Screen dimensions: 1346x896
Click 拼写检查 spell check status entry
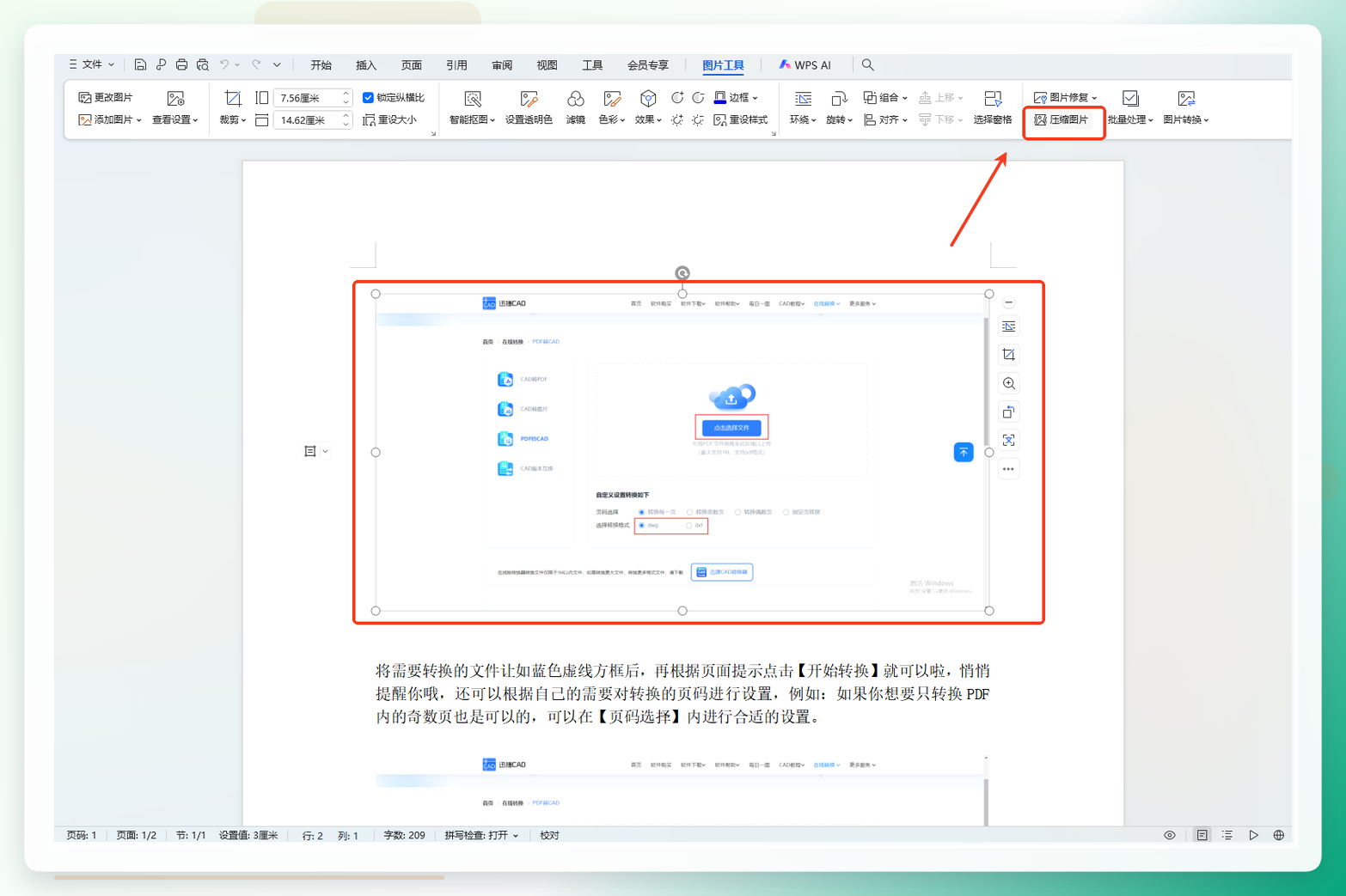(481, 835)
